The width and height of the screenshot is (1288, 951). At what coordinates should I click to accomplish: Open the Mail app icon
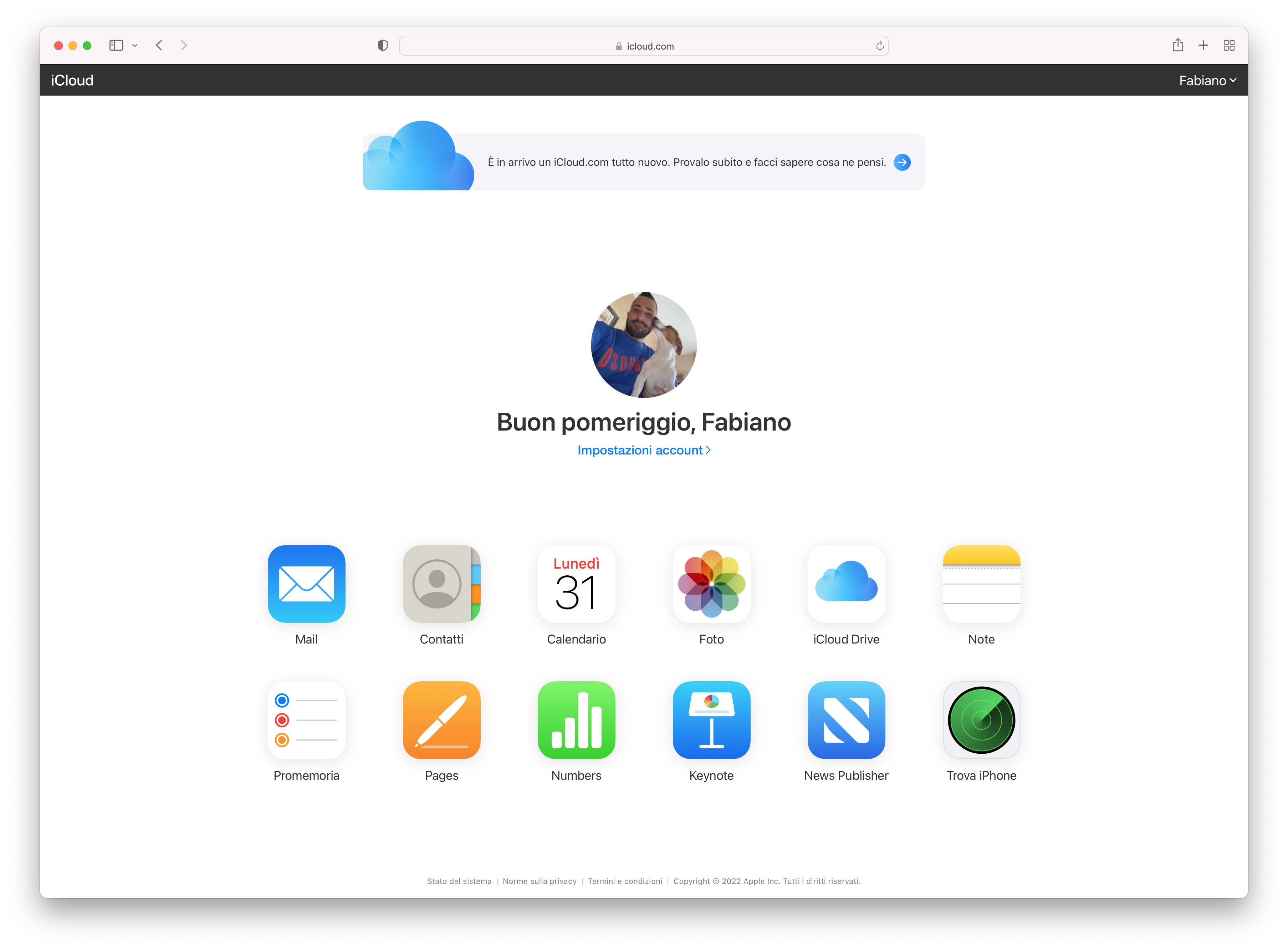(x=306, y=583)
